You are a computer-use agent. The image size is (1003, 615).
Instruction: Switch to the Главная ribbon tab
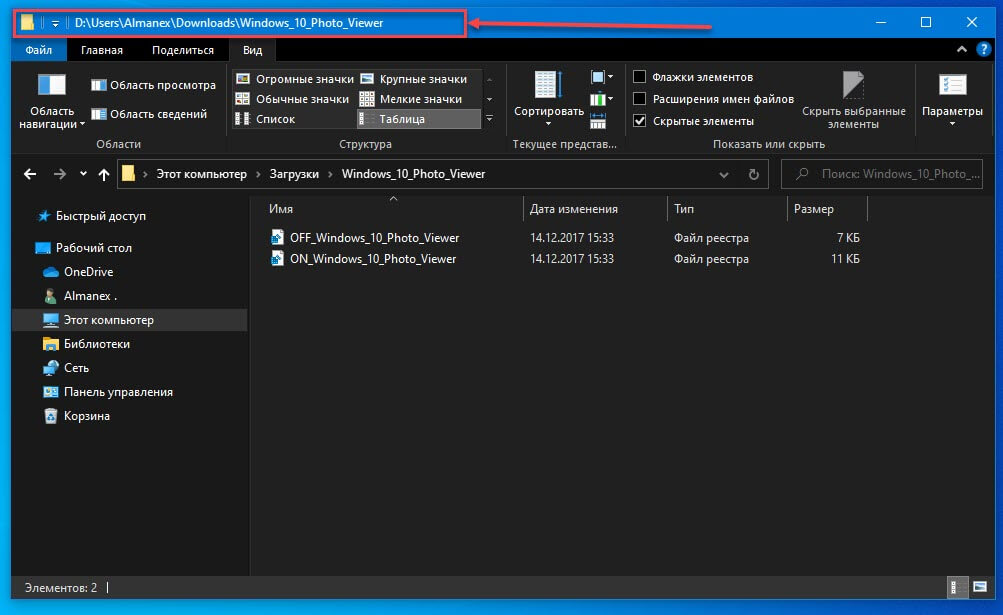[102, 50]
